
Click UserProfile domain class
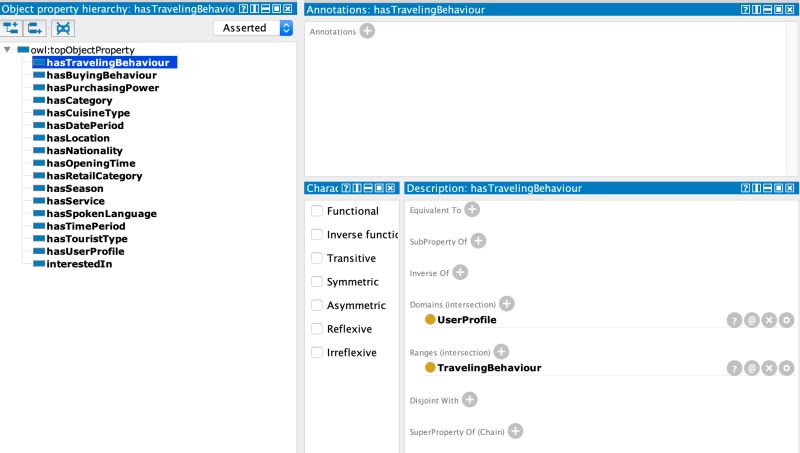pyautogui.click(x=466, y=320)
